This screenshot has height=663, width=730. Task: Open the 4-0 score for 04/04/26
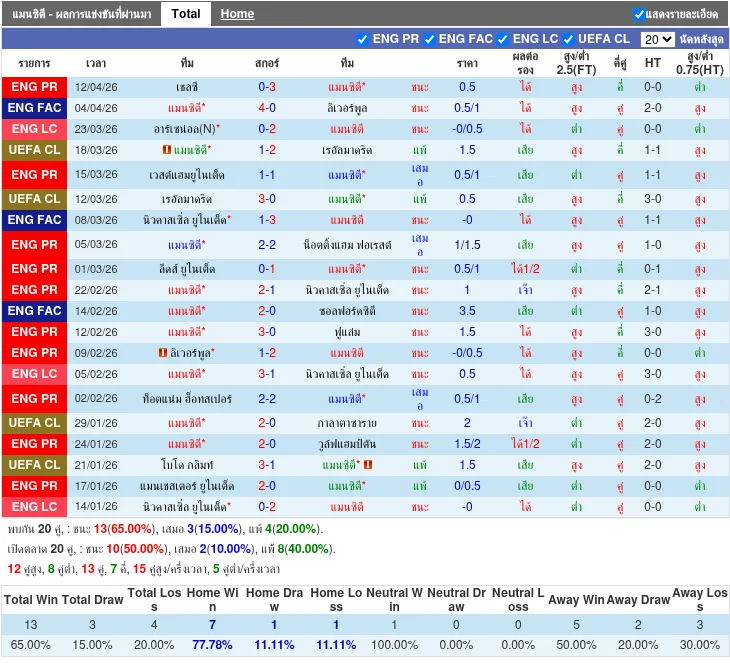click(x=267, y=108)
